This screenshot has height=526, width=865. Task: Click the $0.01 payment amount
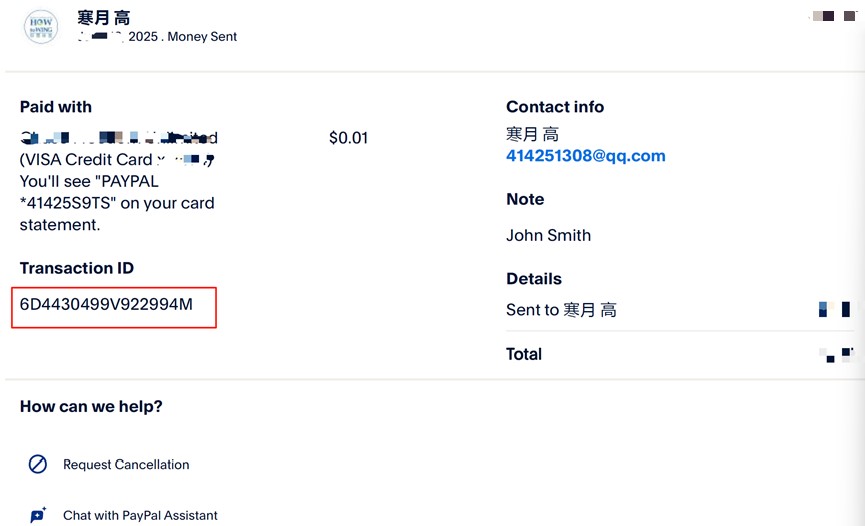pos(349,138)
